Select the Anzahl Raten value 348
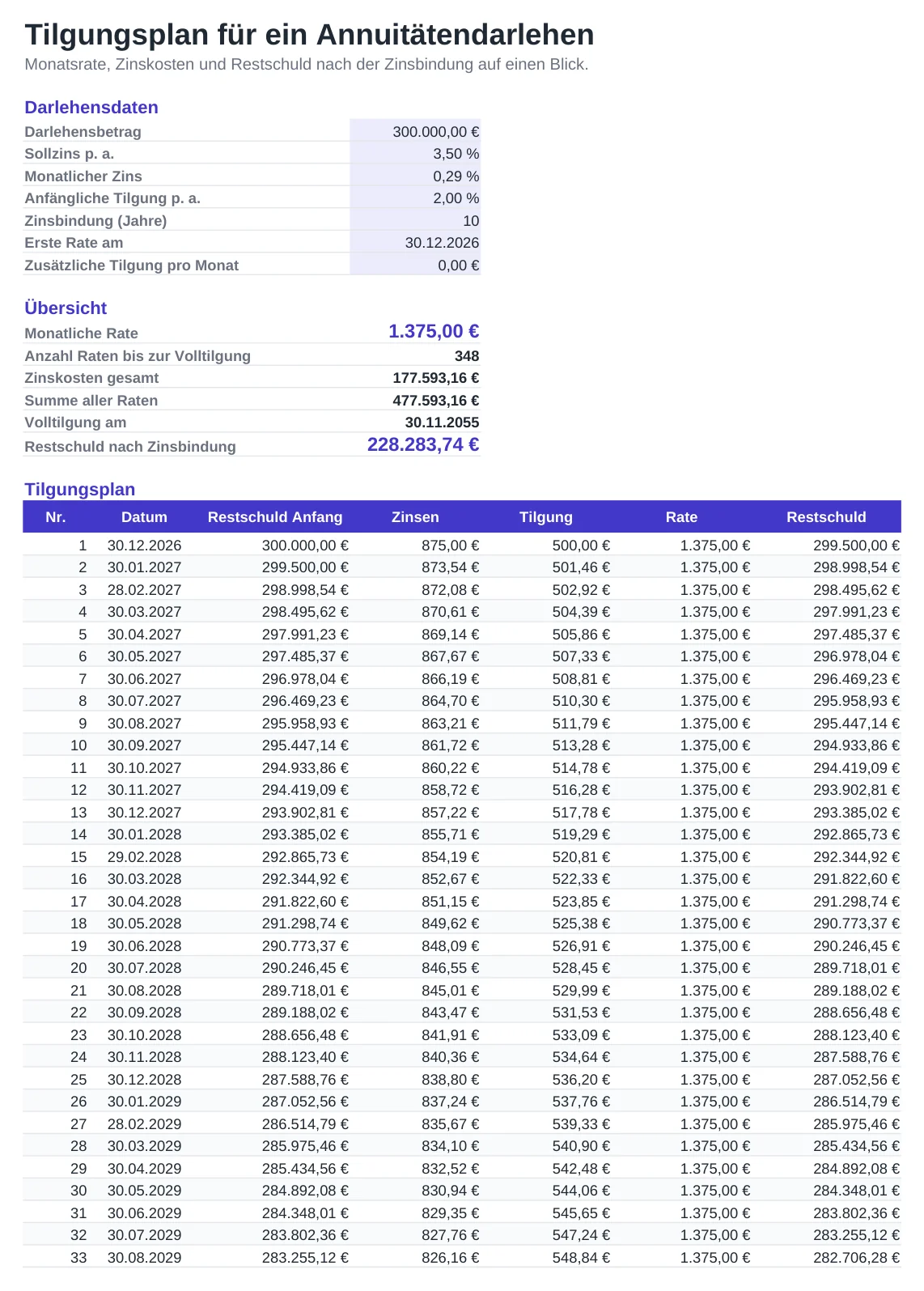 (467, 356)
